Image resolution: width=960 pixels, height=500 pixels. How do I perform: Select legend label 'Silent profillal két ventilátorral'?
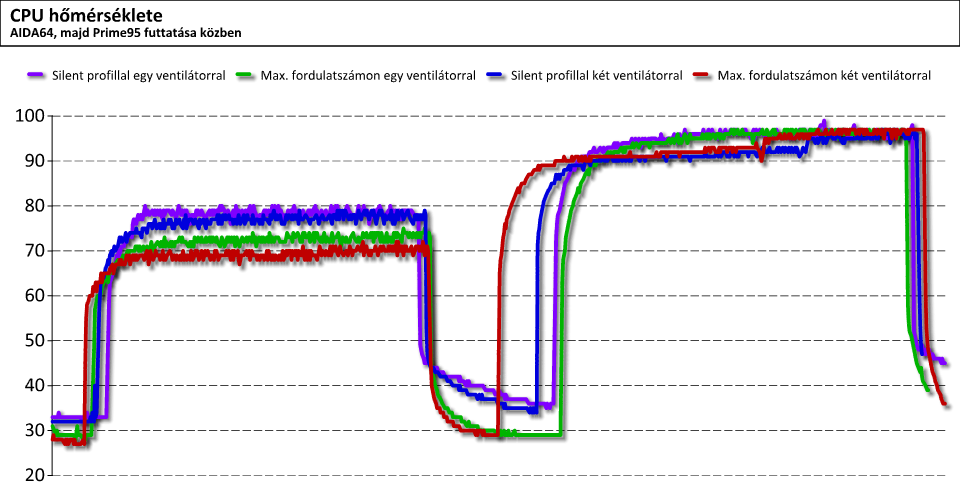596,75
